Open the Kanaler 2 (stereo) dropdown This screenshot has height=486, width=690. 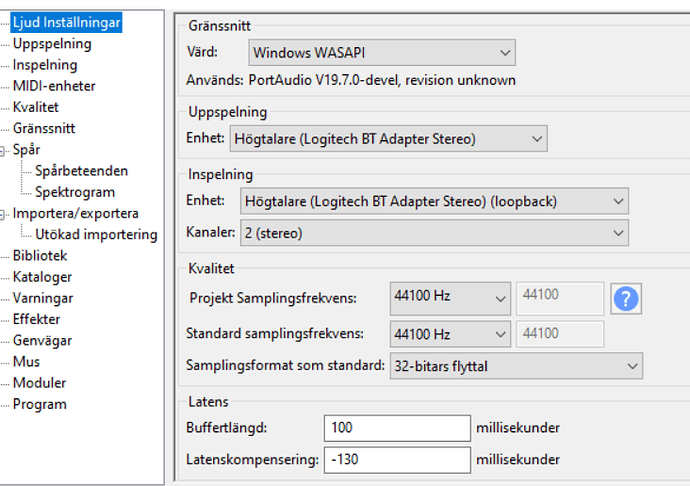tap(434, 232)
